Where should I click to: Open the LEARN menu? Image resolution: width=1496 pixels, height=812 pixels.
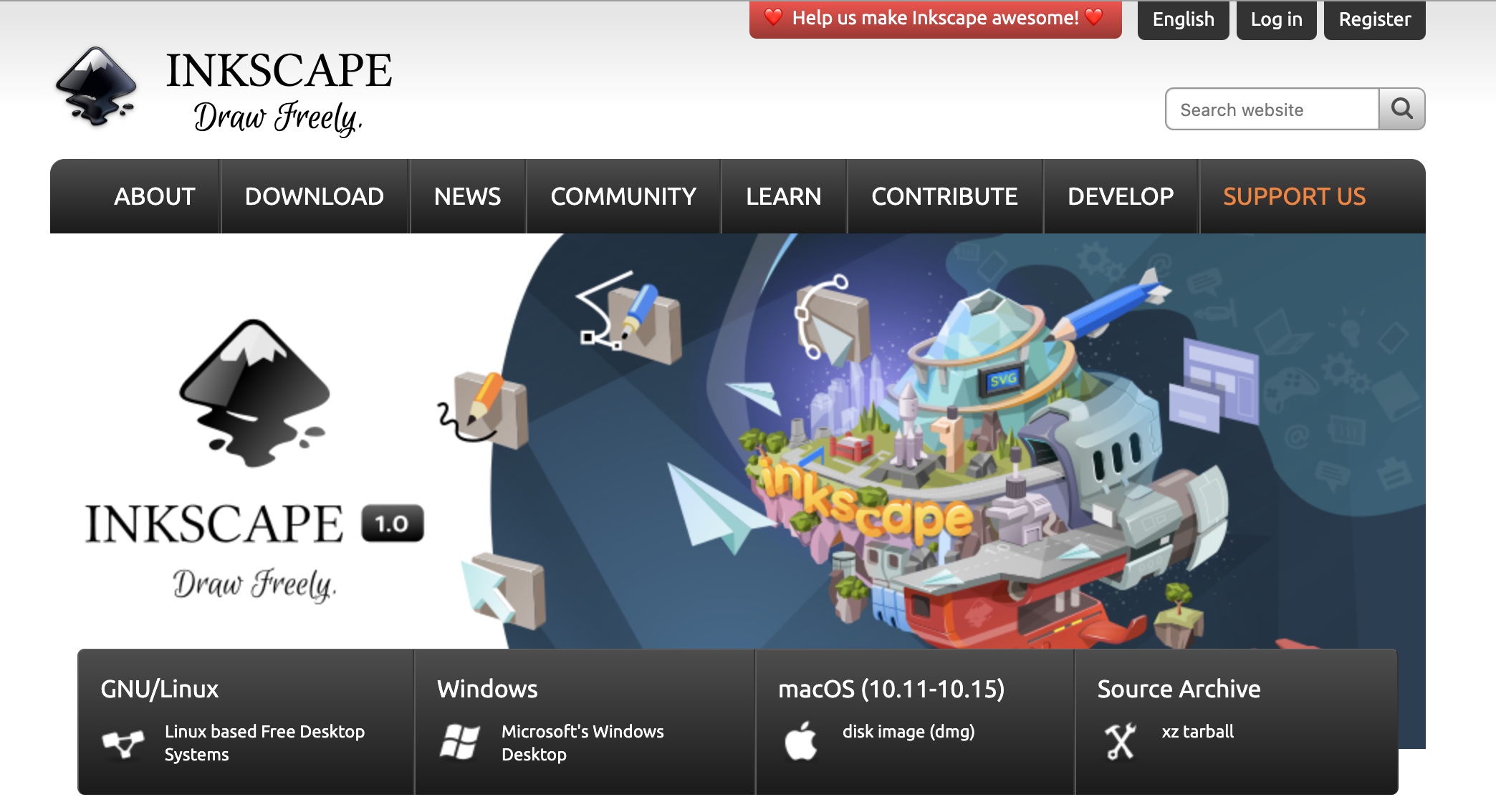[783, 196]
